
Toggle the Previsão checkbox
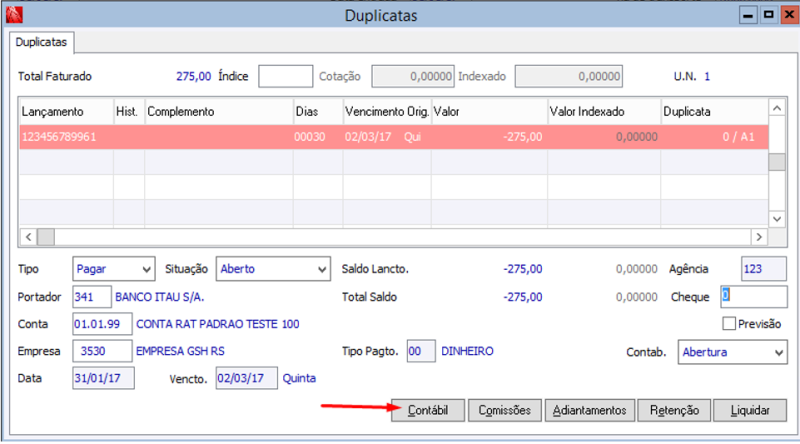click(x=729, y=324)
